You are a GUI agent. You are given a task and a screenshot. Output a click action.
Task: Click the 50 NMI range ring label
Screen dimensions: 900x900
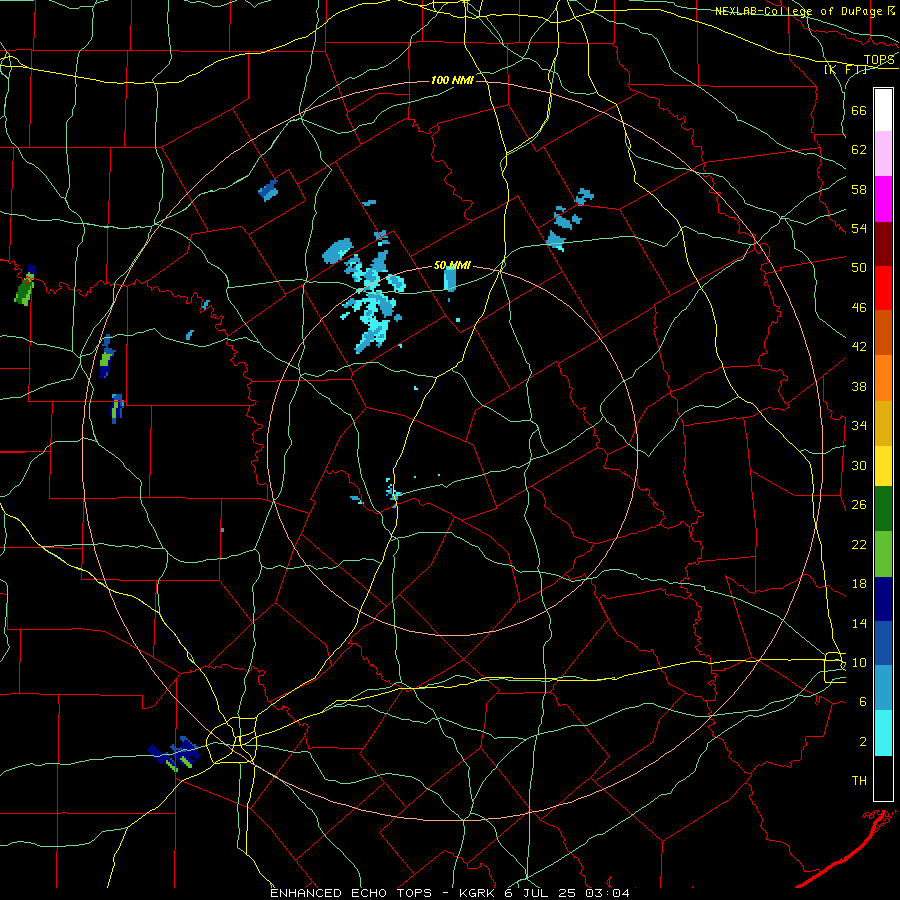(x=452, y=265)
